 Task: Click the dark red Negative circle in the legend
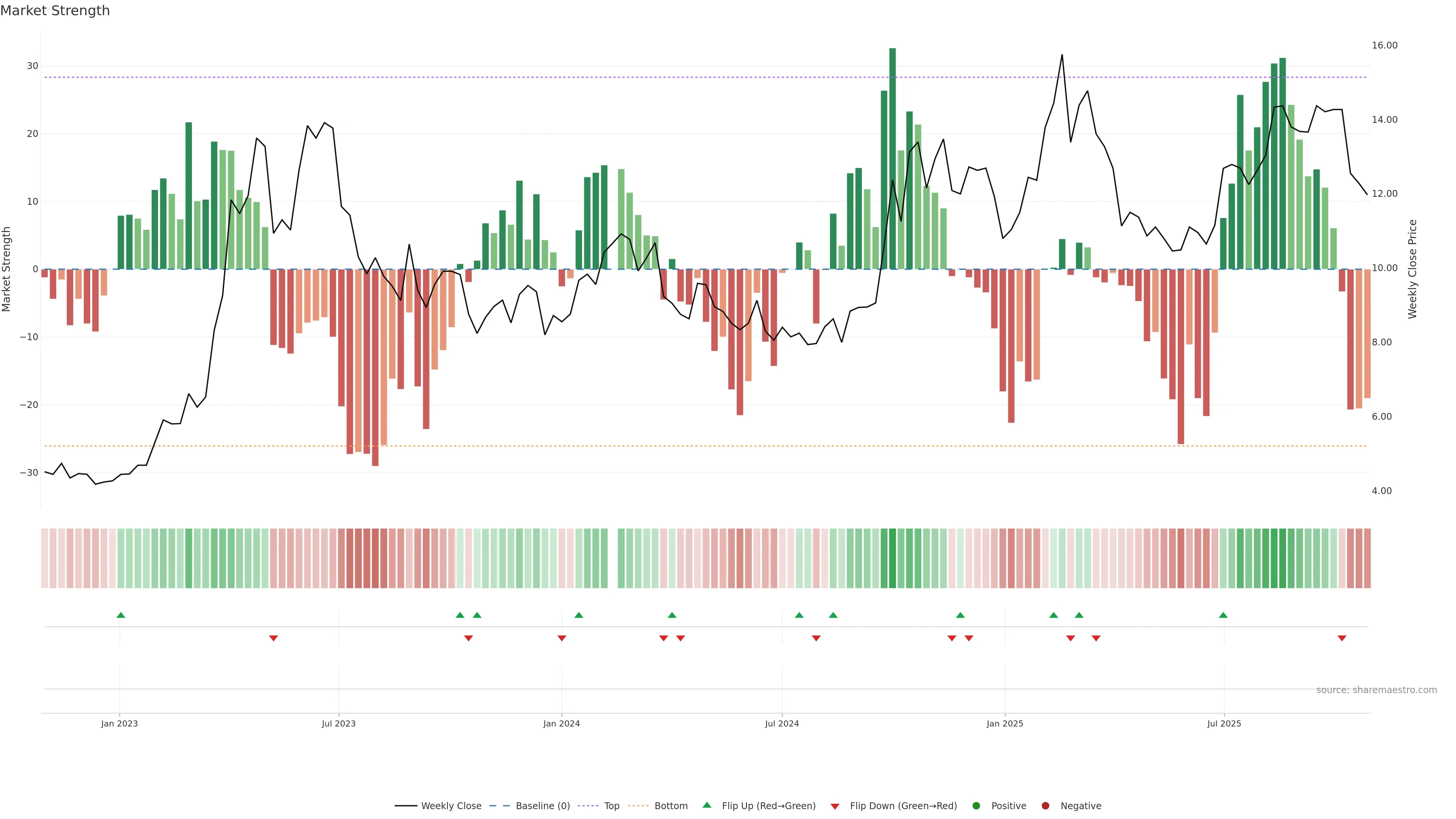click(x=1045, y=805)
